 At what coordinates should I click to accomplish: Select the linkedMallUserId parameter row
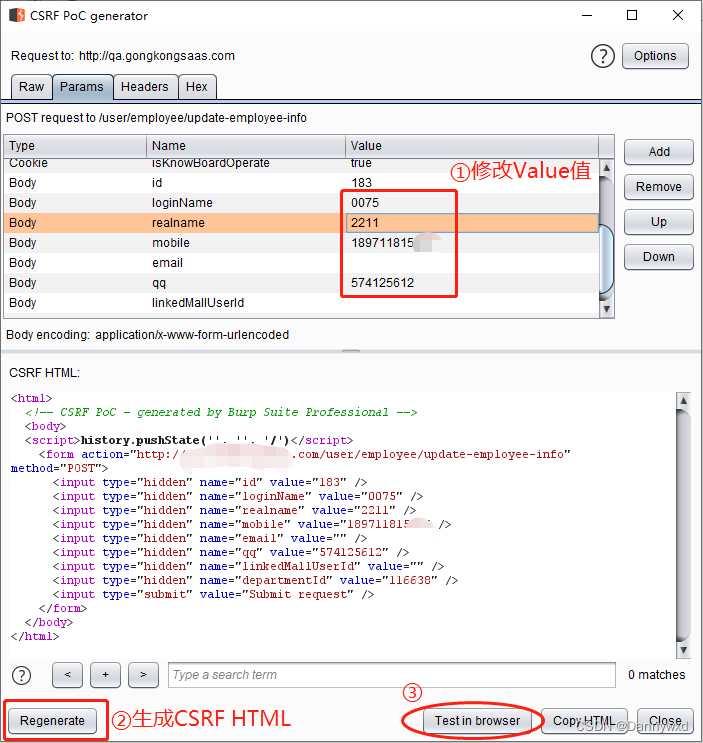pyautogui.click(x=301, y=303)
